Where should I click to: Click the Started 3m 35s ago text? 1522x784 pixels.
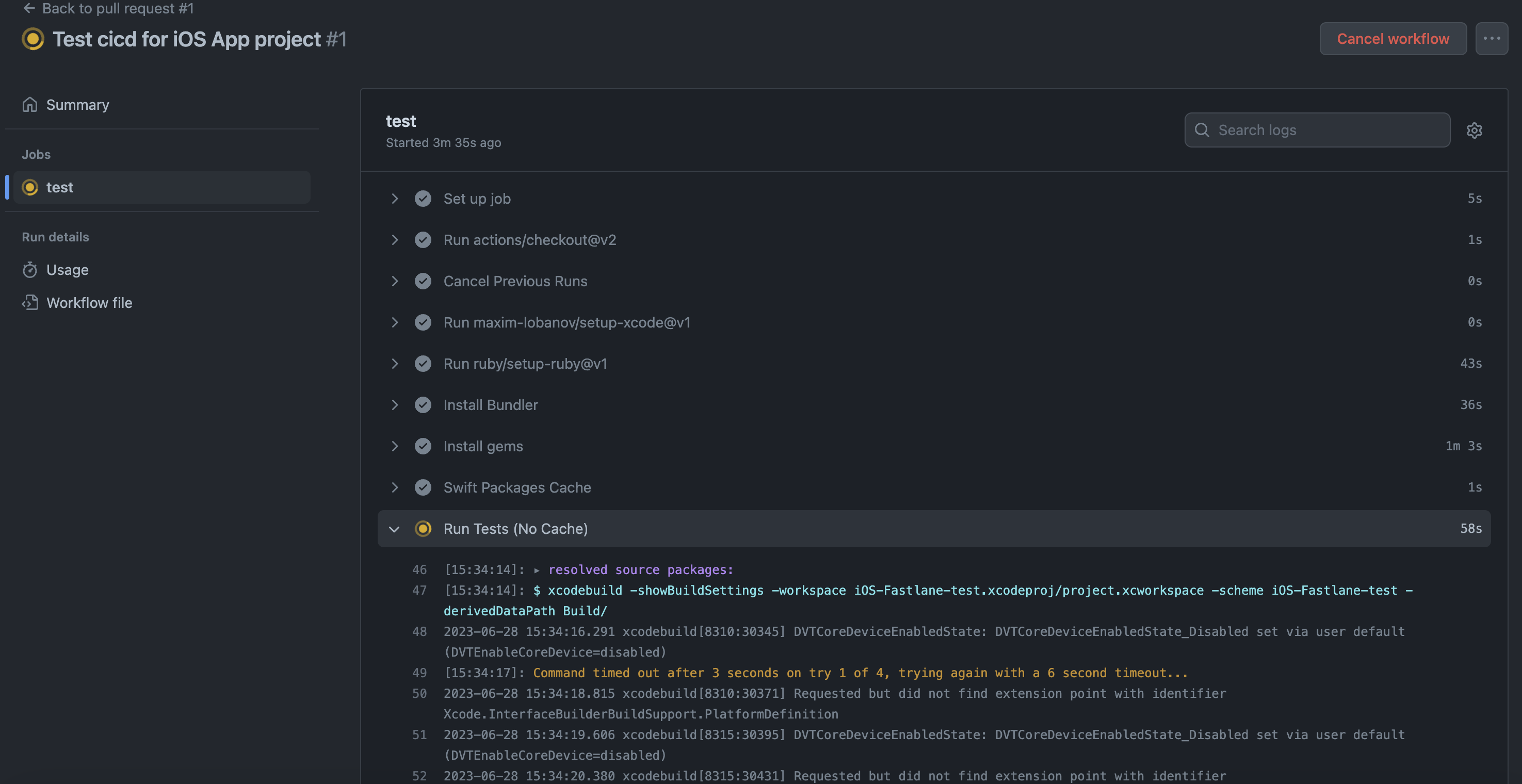click(443, 142)
